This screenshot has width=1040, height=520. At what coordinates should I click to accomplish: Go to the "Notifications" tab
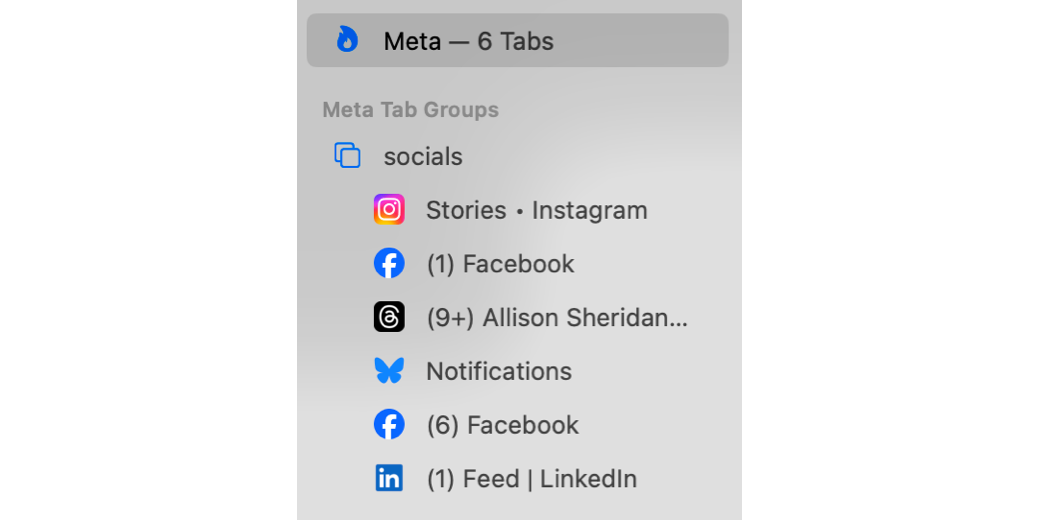[499, 372]
